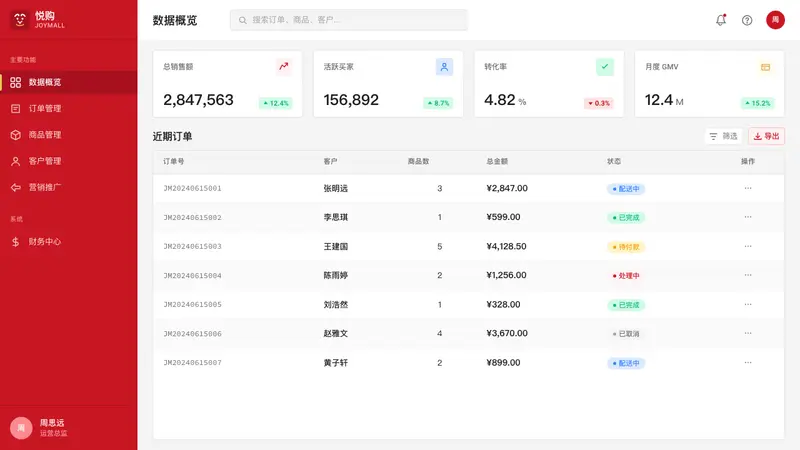Screen dimensions: 800x450
Task: Open the help question mark icon
Action: click(x=747, y=20)
